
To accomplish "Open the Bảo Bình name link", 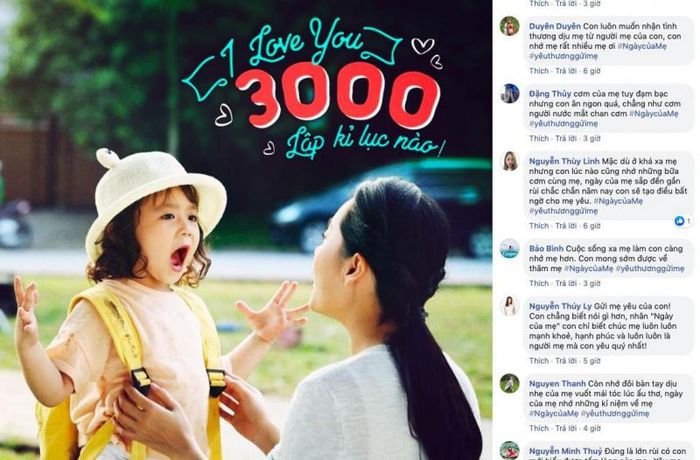I will coord(546,248).
